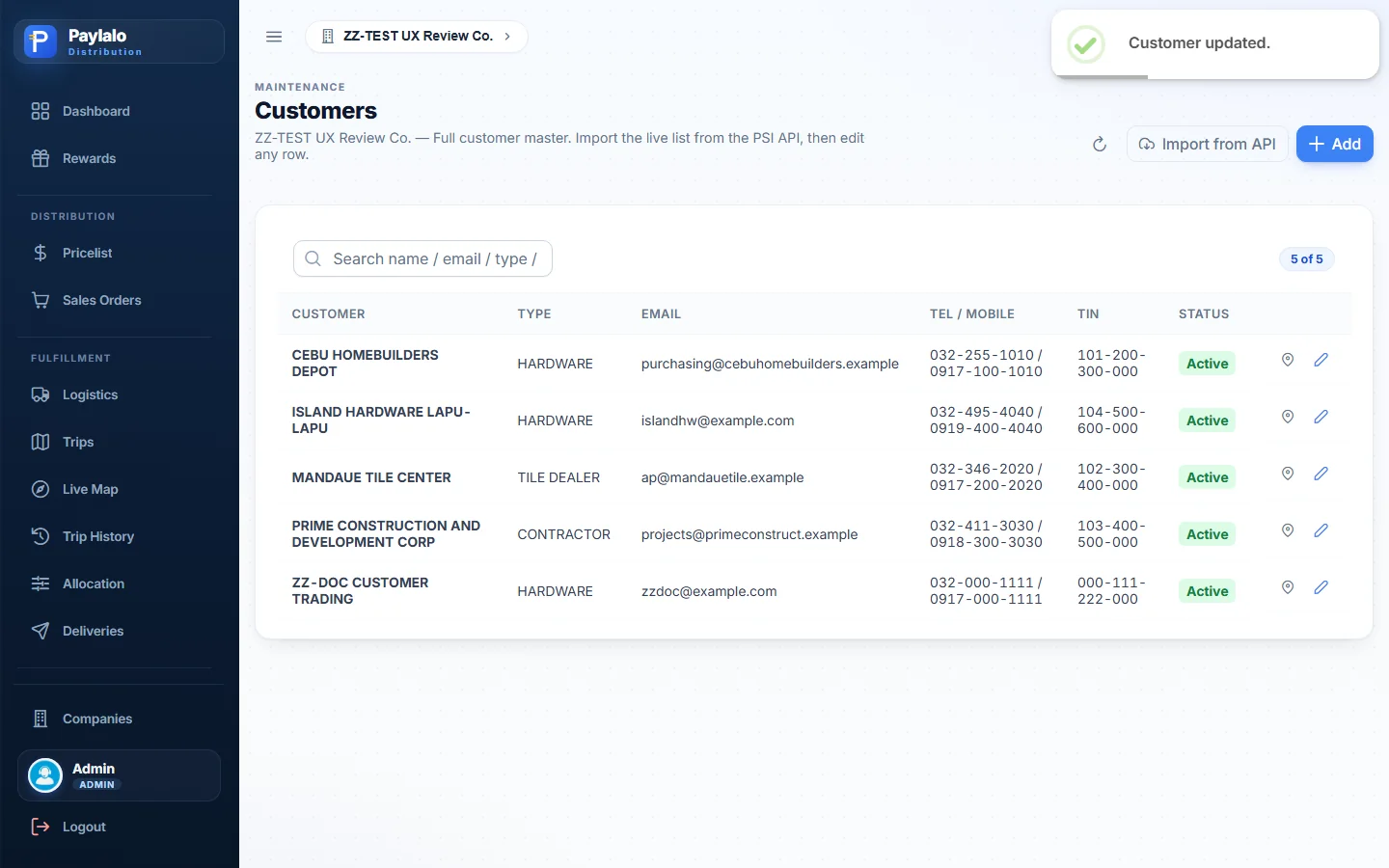The image size is (1389, 868).
Task: Go to Rewards
Action: (120, 158)
